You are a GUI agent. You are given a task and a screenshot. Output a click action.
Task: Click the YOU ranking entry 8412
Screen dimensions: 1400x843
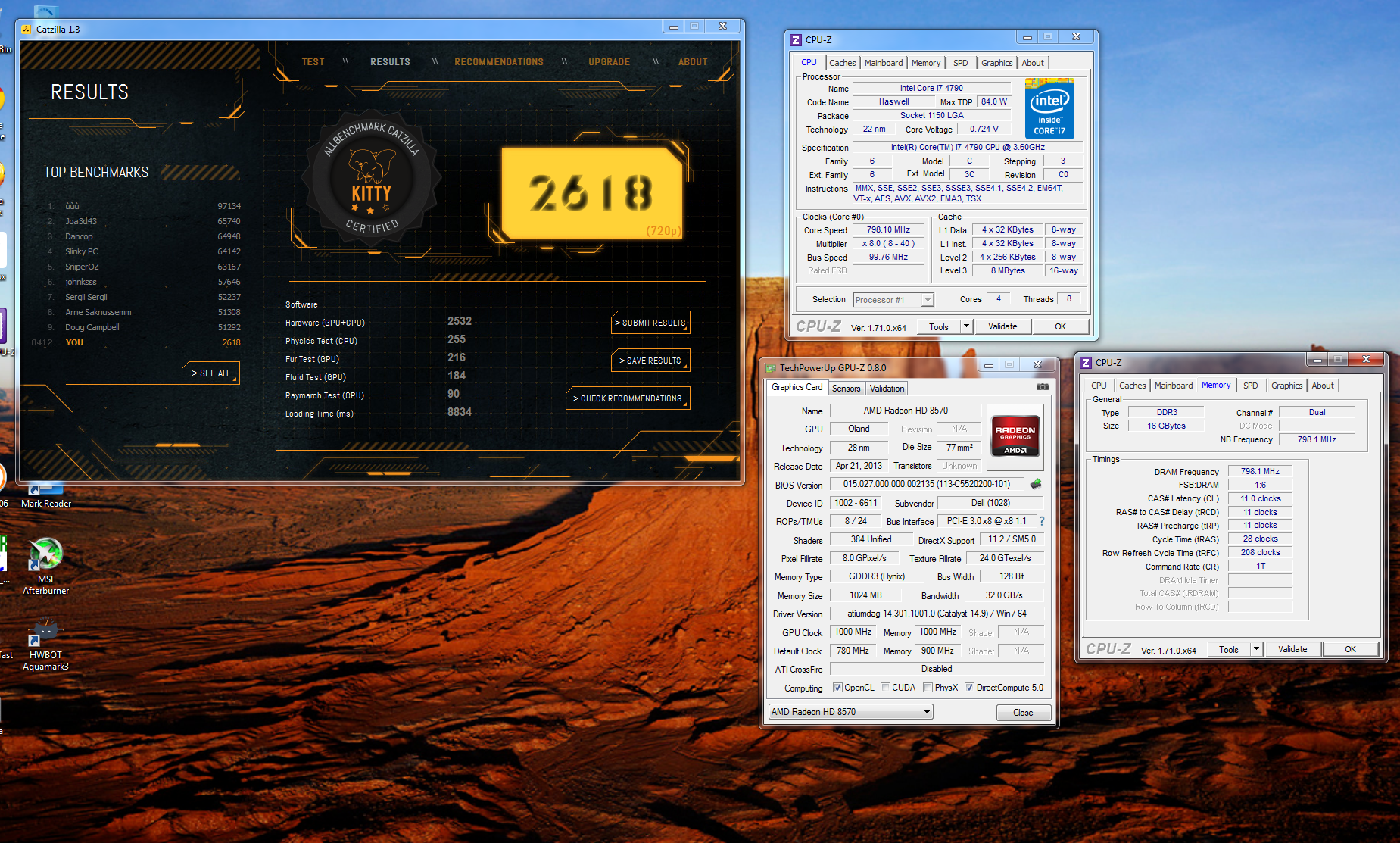pyautogui.click(x=136, y=342)
